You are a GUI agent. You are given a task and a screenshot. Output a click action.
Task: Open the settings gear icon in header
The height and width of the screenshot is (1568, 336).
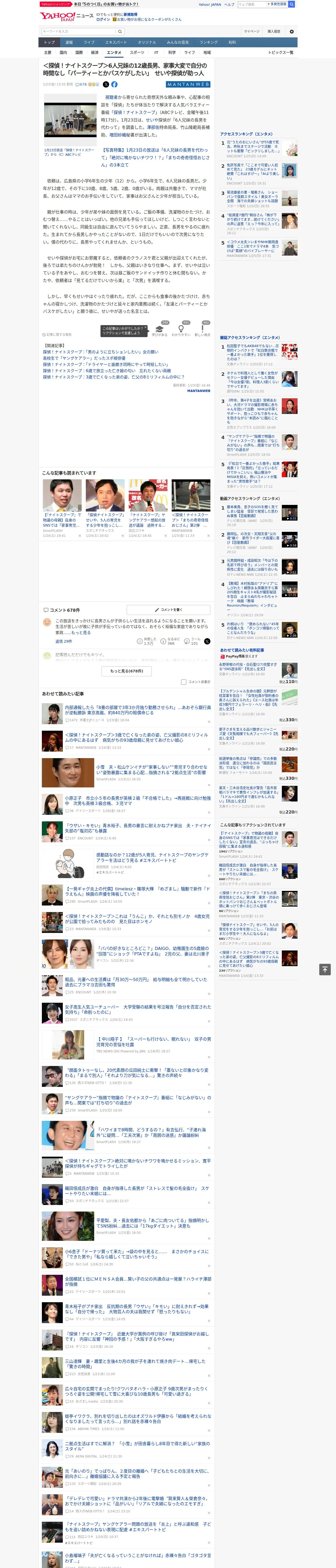[292, 31]
